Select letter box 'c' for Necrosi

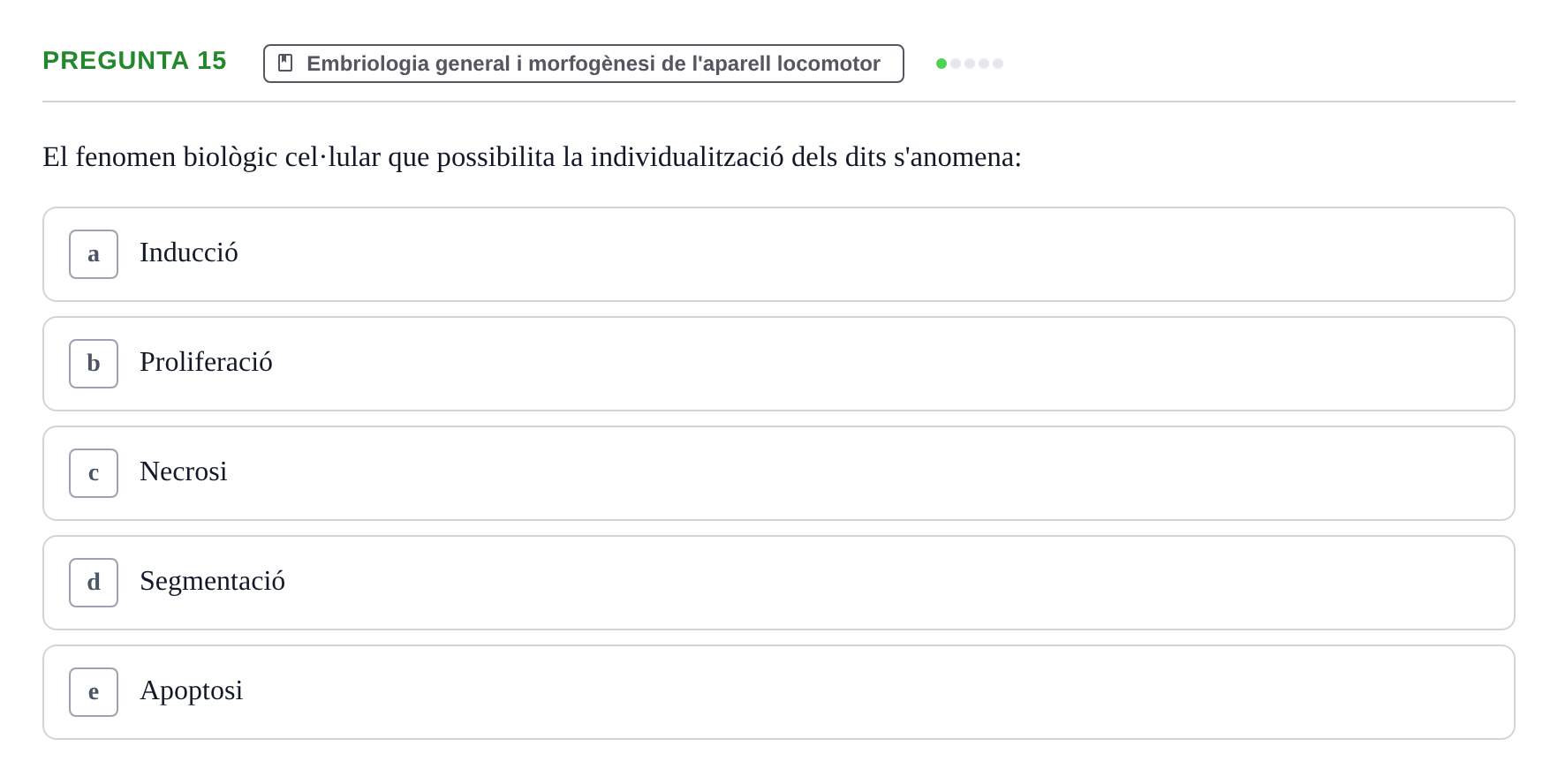94,473
